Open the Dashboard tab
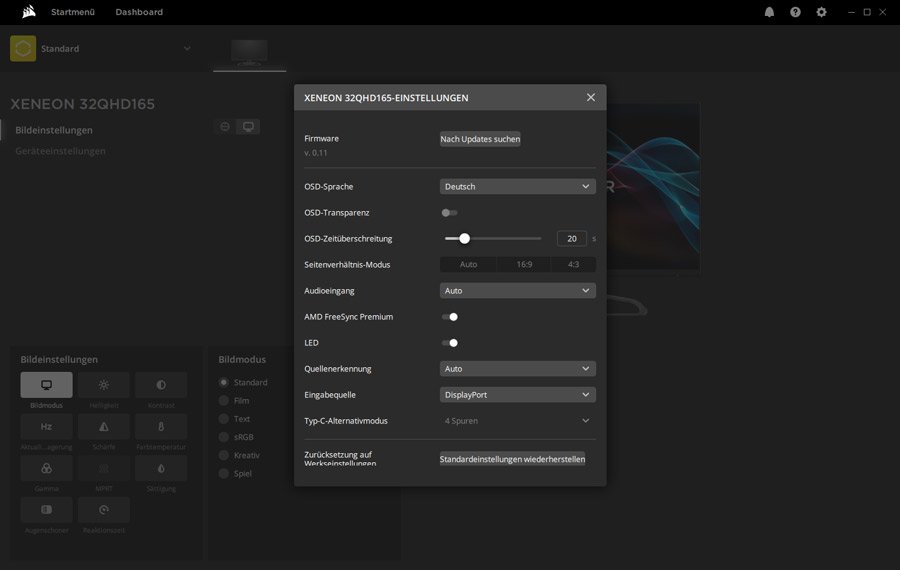The height and width of the screenshot is (570, 900). [x=139, y=12]
